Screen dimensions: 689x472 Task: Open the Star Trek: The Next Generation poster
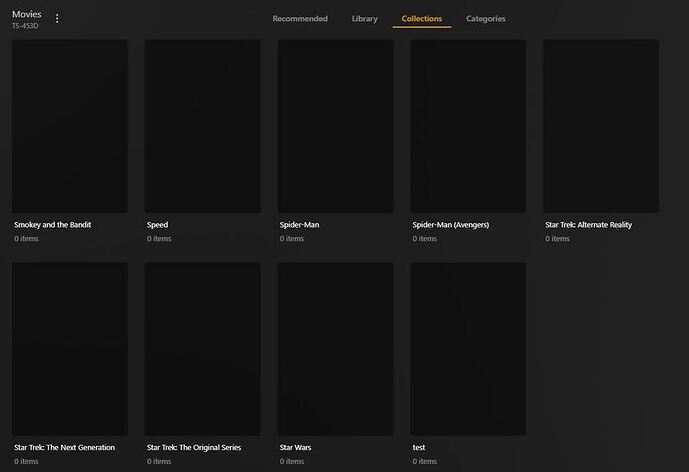[70, 349]
